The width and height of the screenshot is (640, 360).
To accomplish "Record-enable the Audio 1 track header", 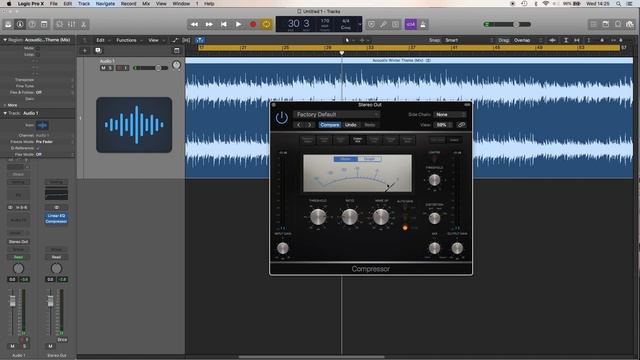I will coord(119,68).
